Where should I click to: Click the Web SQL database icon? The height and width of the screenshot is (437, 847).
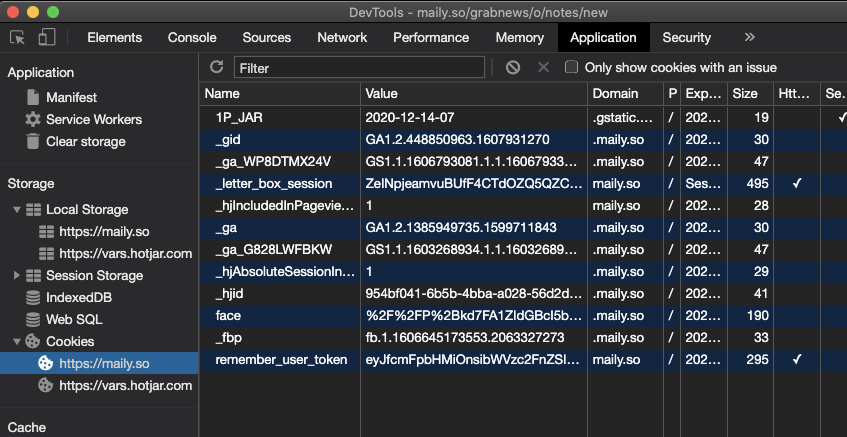point(33,320)
